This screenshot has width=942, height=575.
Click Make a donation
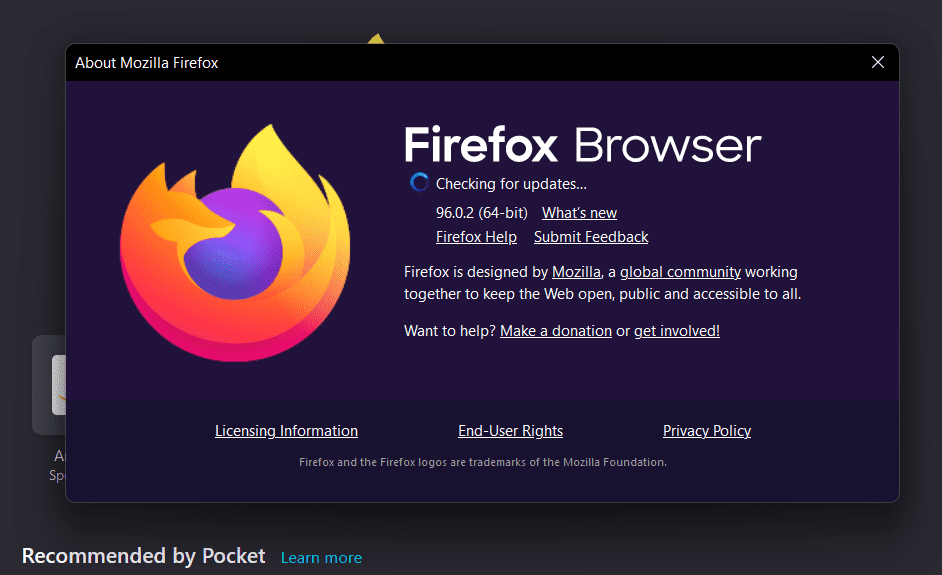pos(555,331)
